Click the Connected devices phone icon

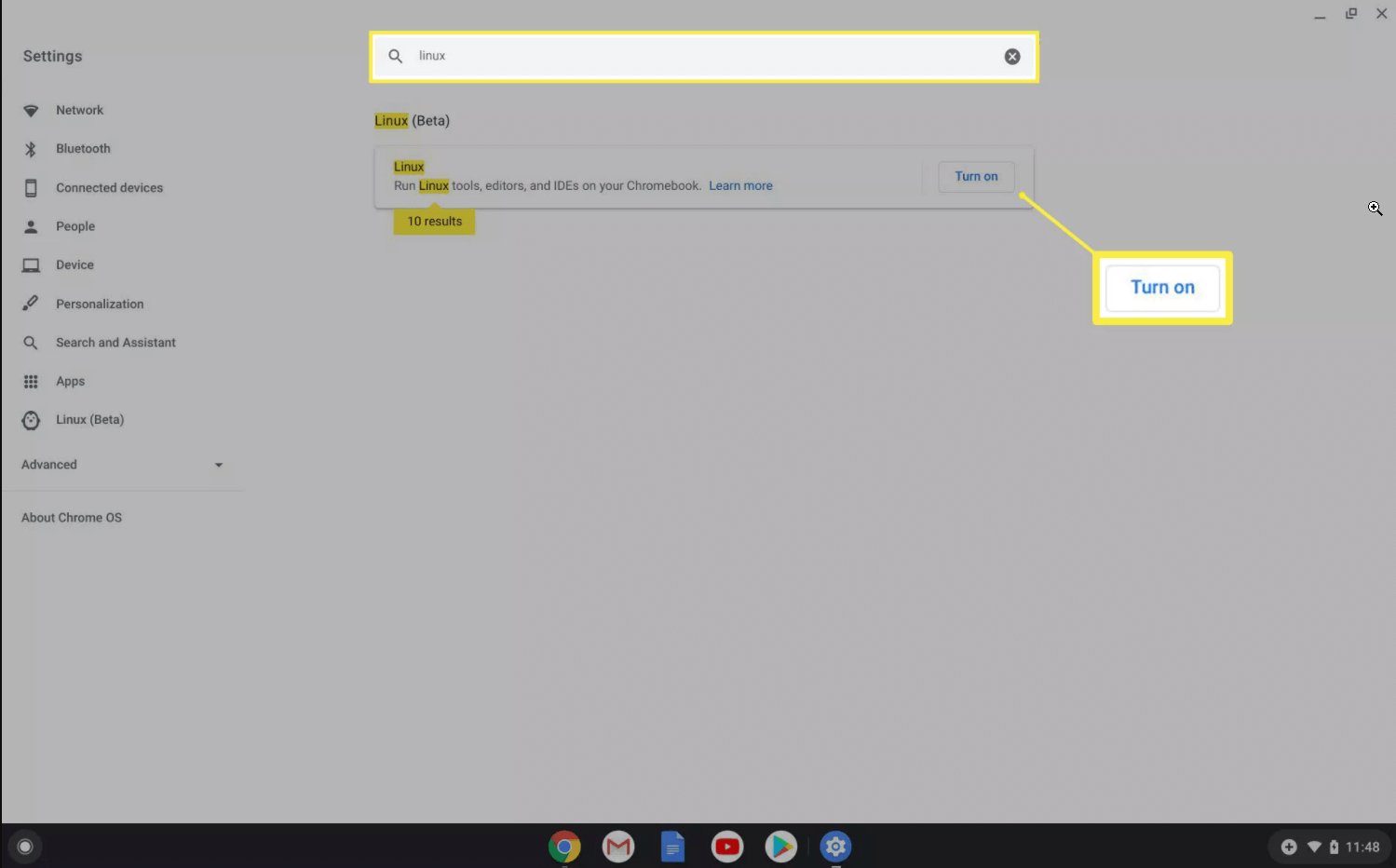pos(31,187)
